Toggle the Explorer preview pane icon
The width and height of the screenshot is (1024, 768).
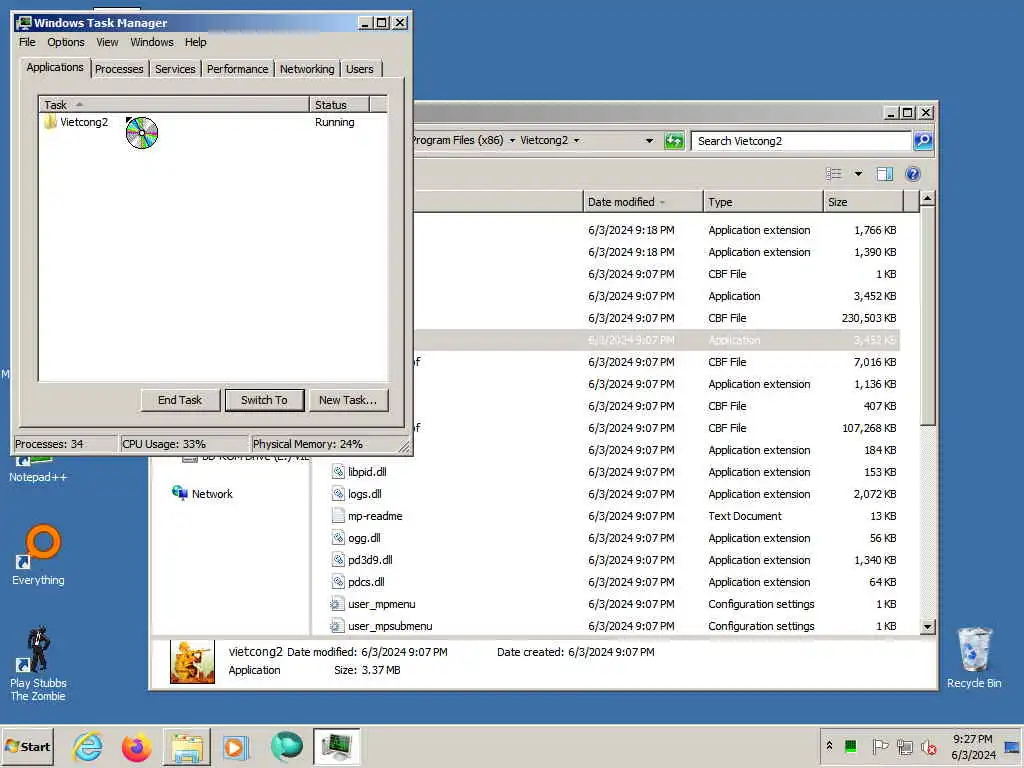click(x=885, y=174)
